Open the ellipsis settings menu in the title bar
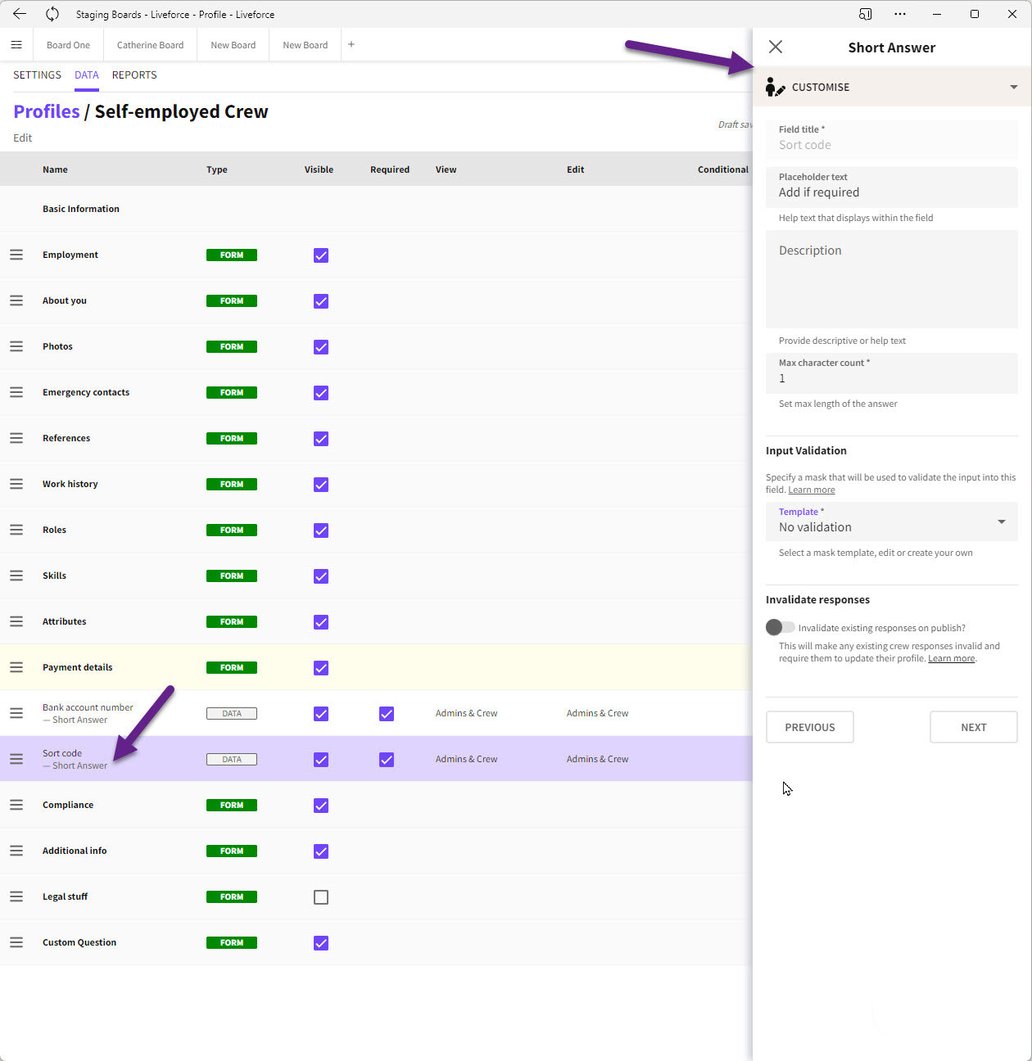The width and height of the screenshot is (1032, 1061). (899, 13)
